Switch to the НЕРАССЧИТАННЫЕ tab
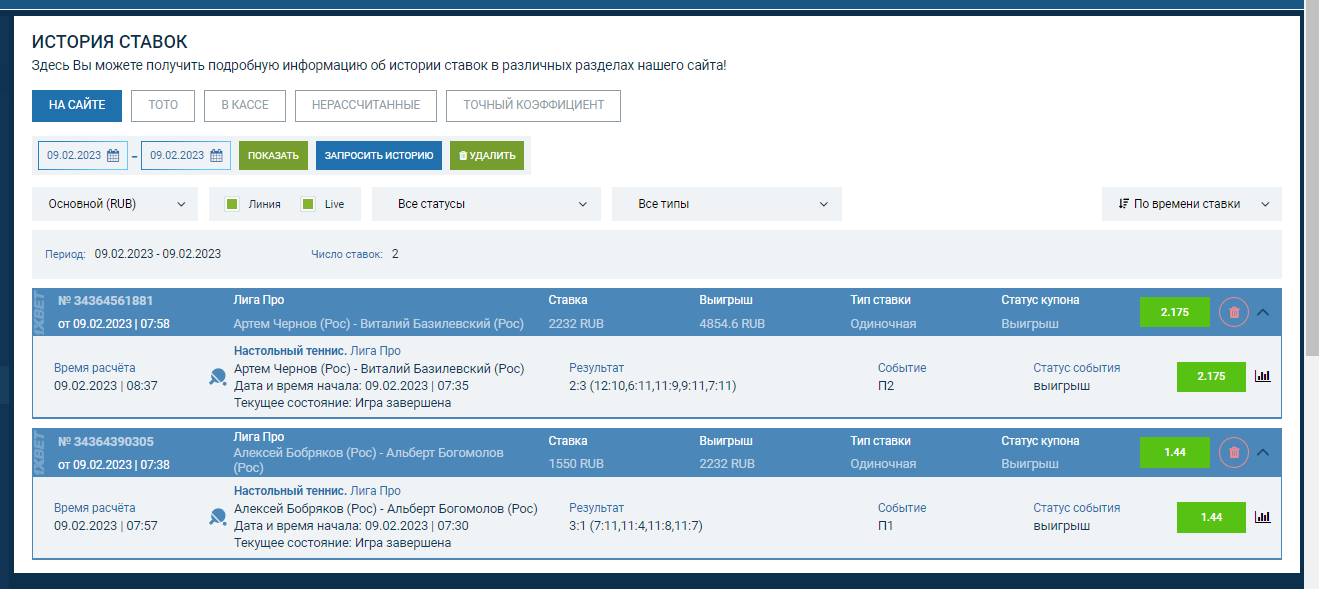 365,105
